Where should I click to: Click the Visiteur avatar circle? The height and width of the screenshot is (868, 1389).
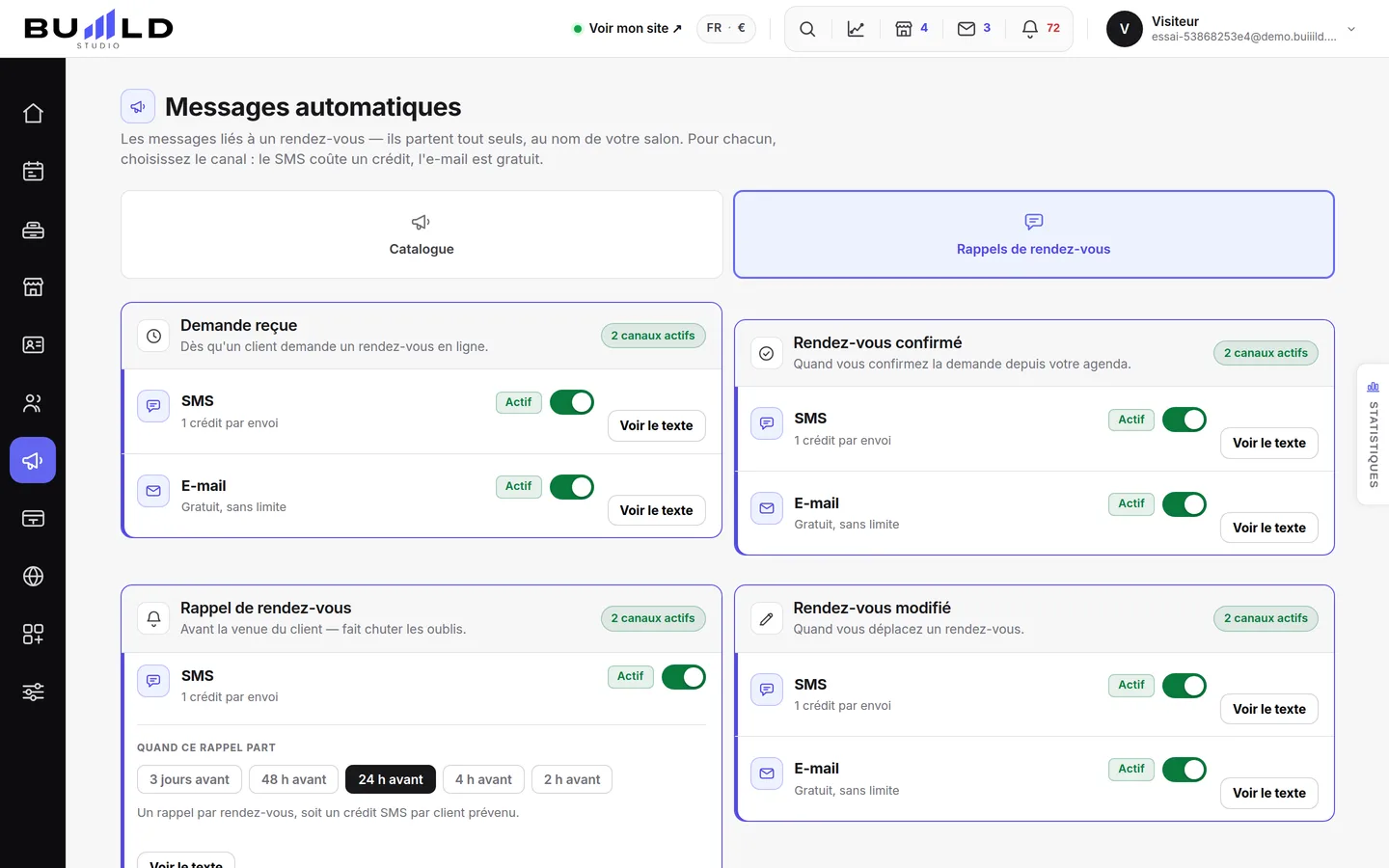click(x=1124, y=29)
